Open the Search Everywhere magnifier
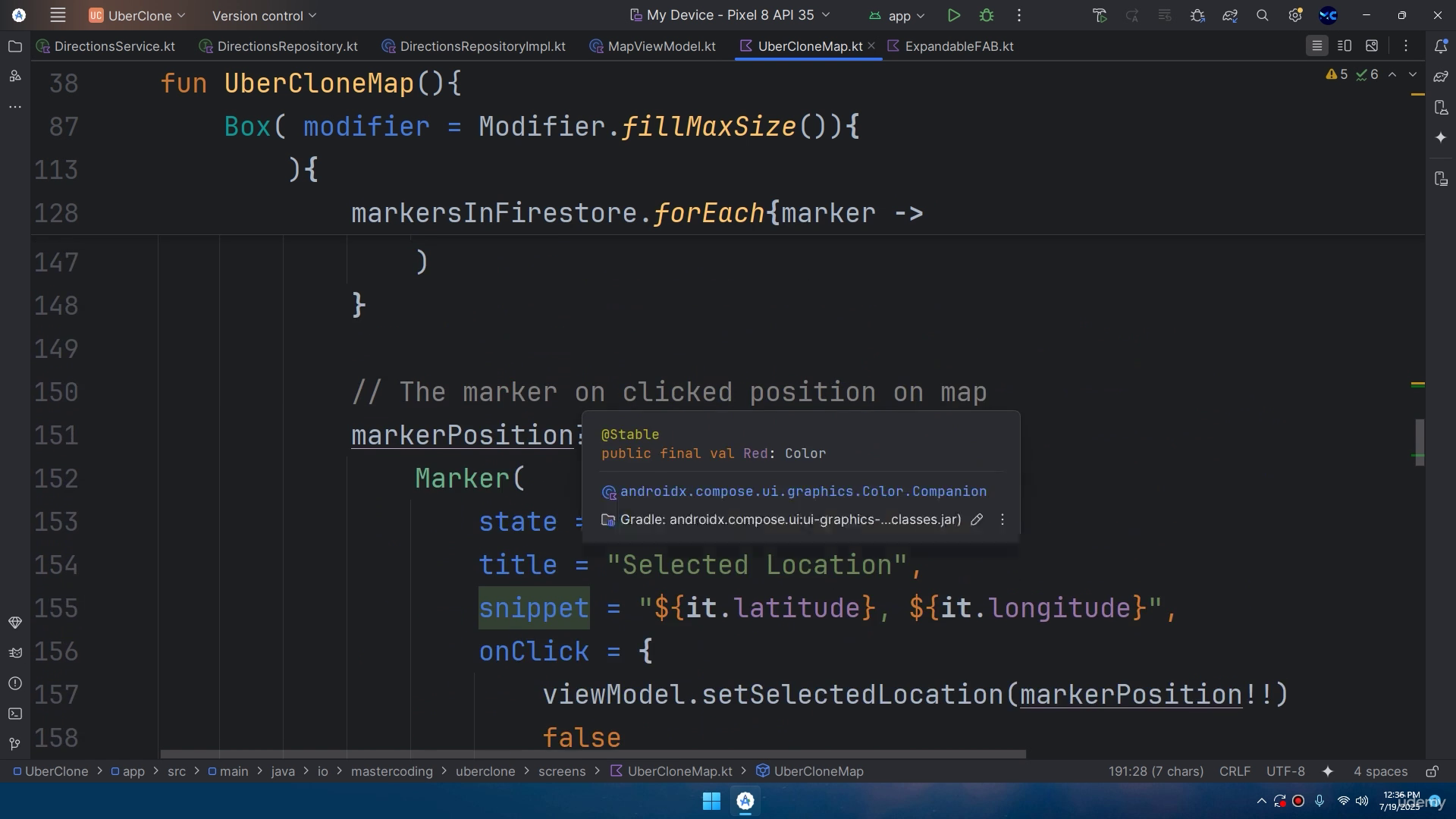1456x819 pixels. [x=1263, y=15]
